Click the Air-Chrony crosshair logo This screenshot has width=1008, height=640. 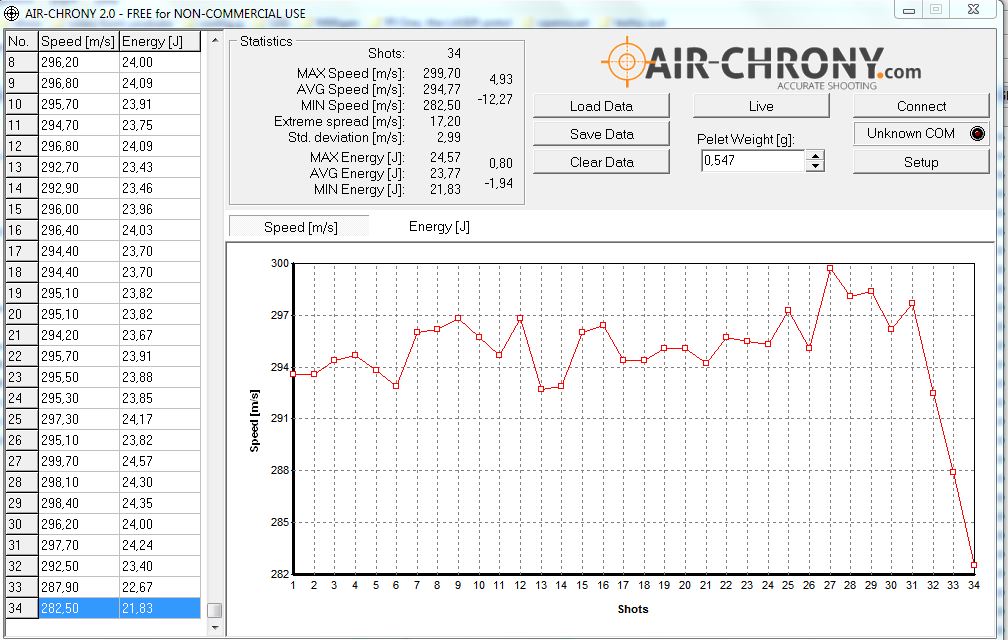(x=627, y=62)
